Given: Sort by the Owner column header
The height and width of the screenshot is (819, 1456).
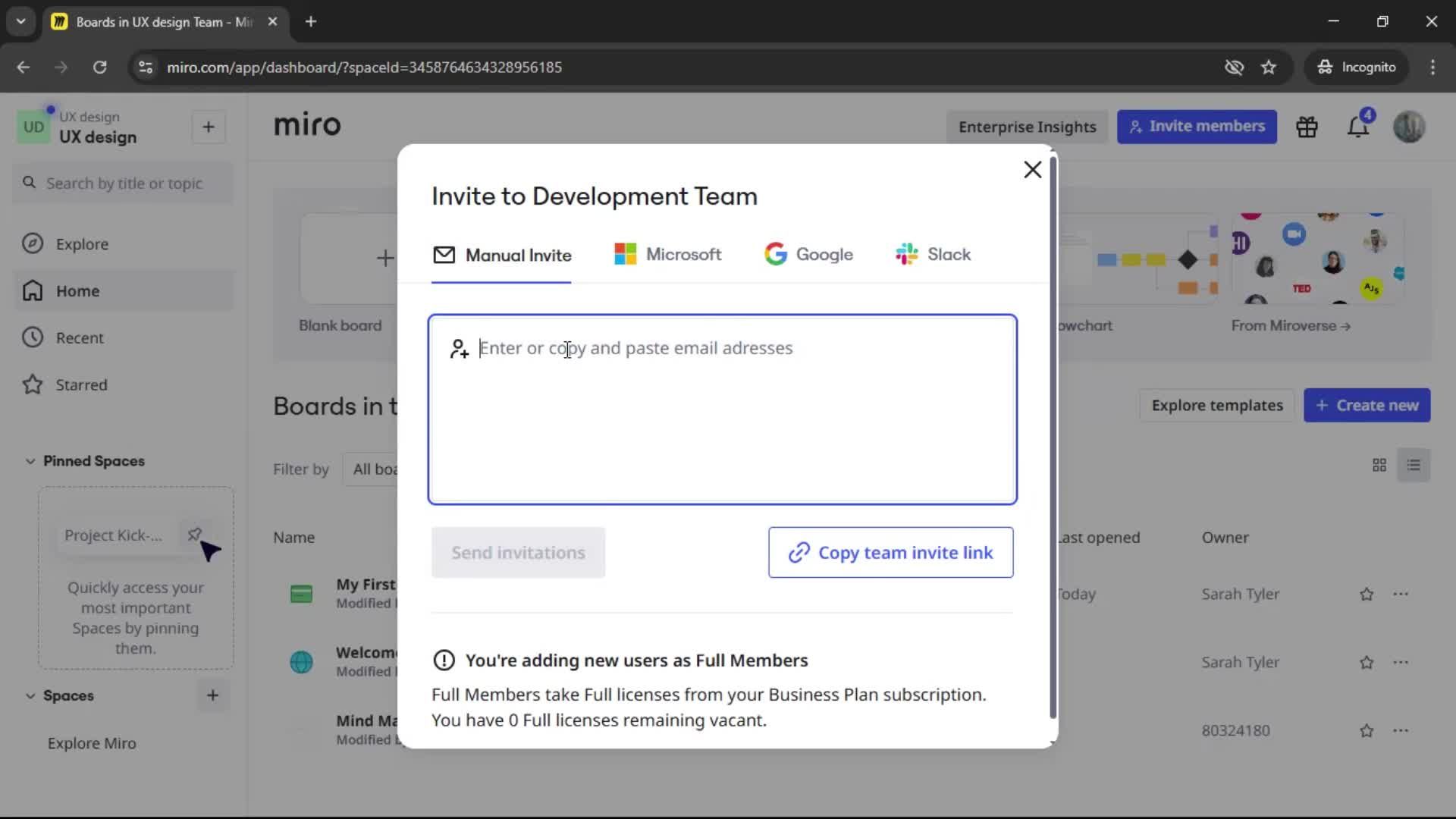Looking at the screenshot, I should click(1225, 538).
